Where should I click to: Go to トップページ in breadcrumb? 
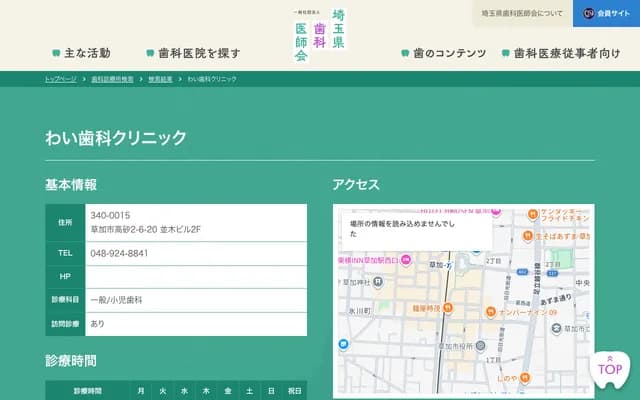click(x=60, y=78)
